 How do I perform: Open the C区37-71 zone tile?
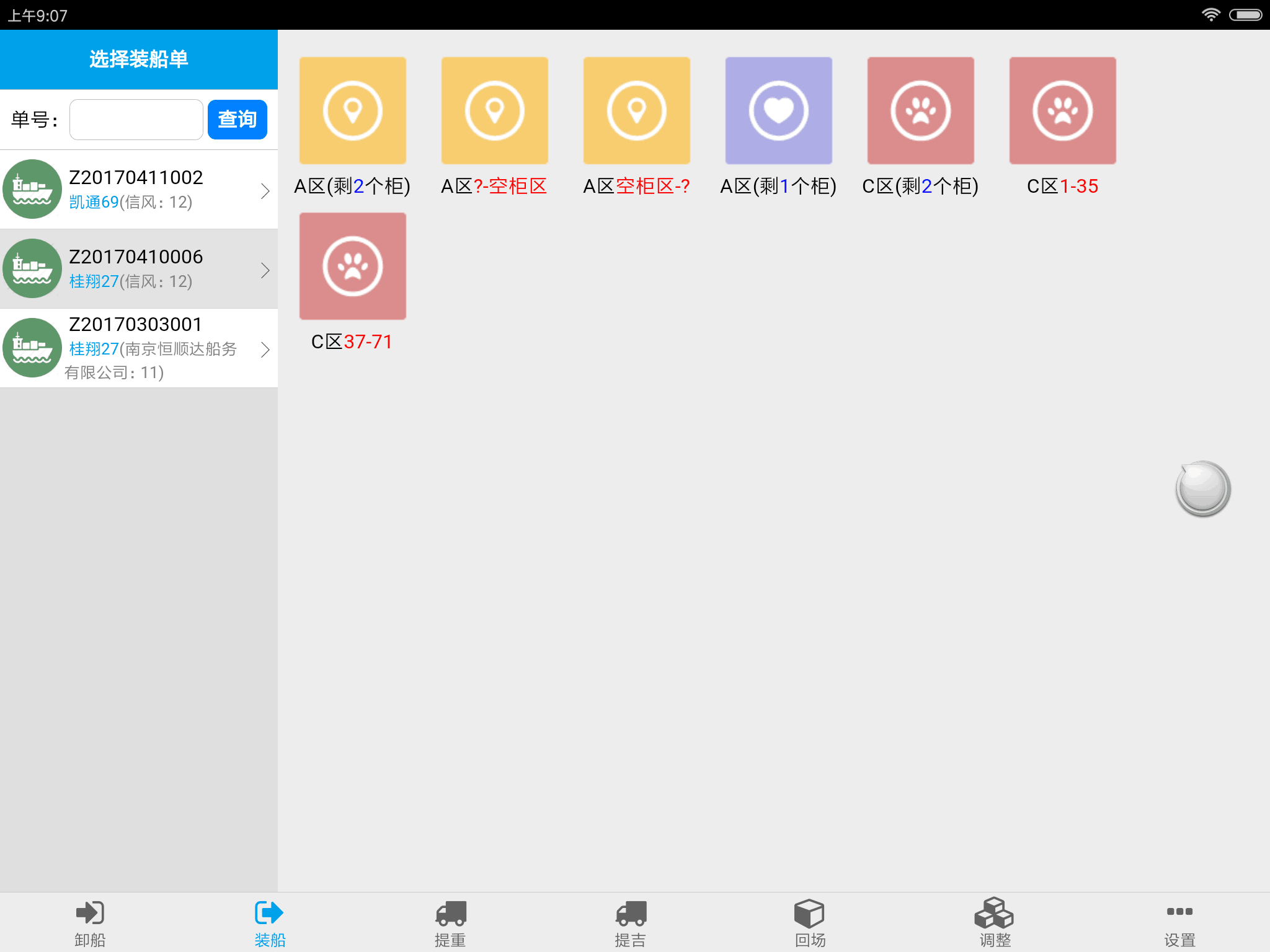tap(352, 267)
